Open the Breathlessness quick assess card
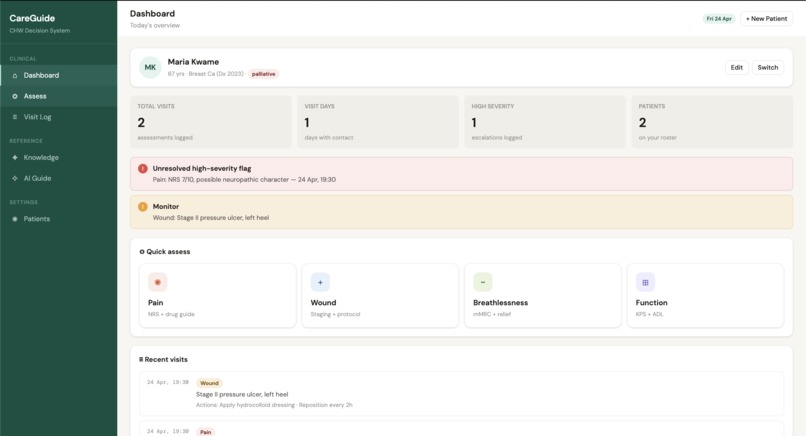This screenshot has width=806, height=436. coord(543,296)
